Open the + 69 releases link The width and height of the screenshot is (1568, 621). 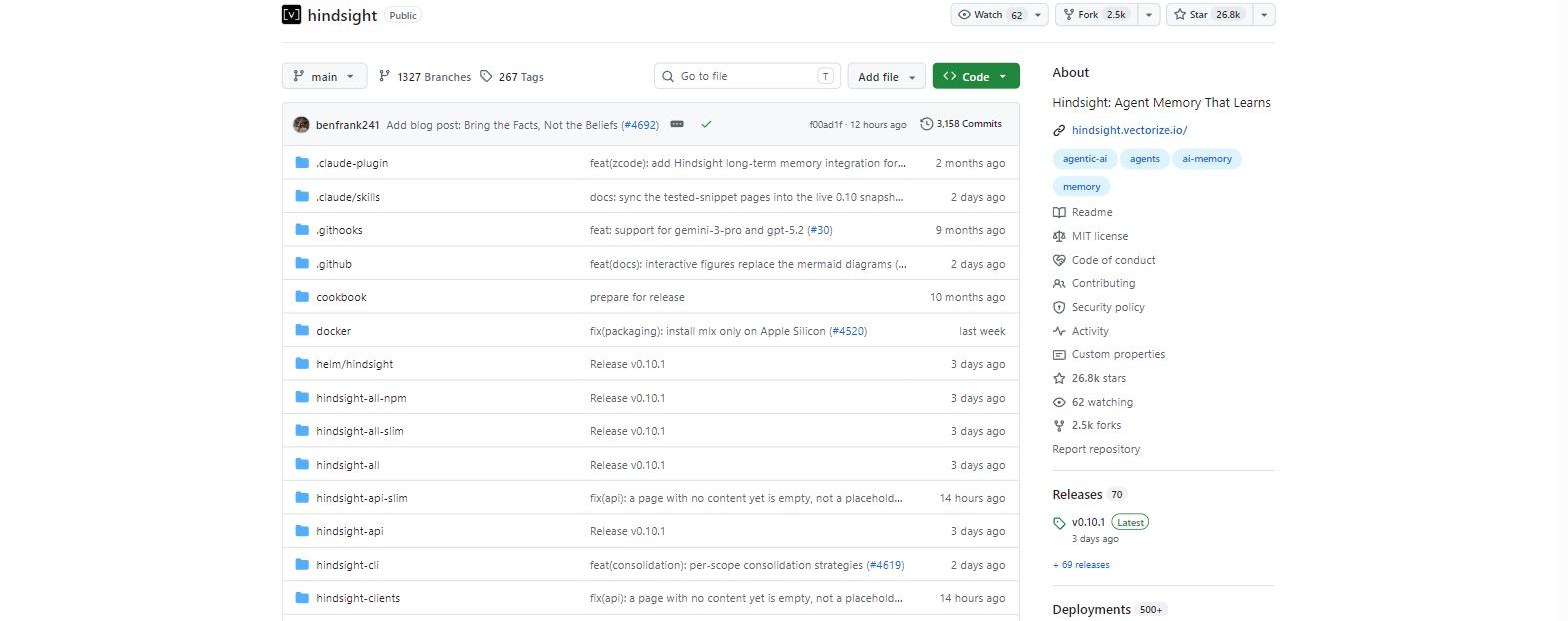coord(1081,565)
